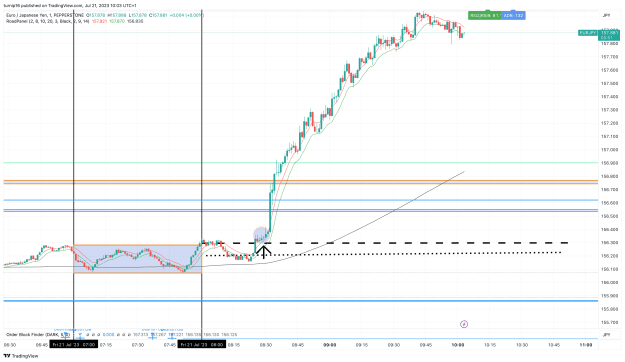
Task: Click the JPY label beside Order Block Finder pane
Action: tap(606, 335)
